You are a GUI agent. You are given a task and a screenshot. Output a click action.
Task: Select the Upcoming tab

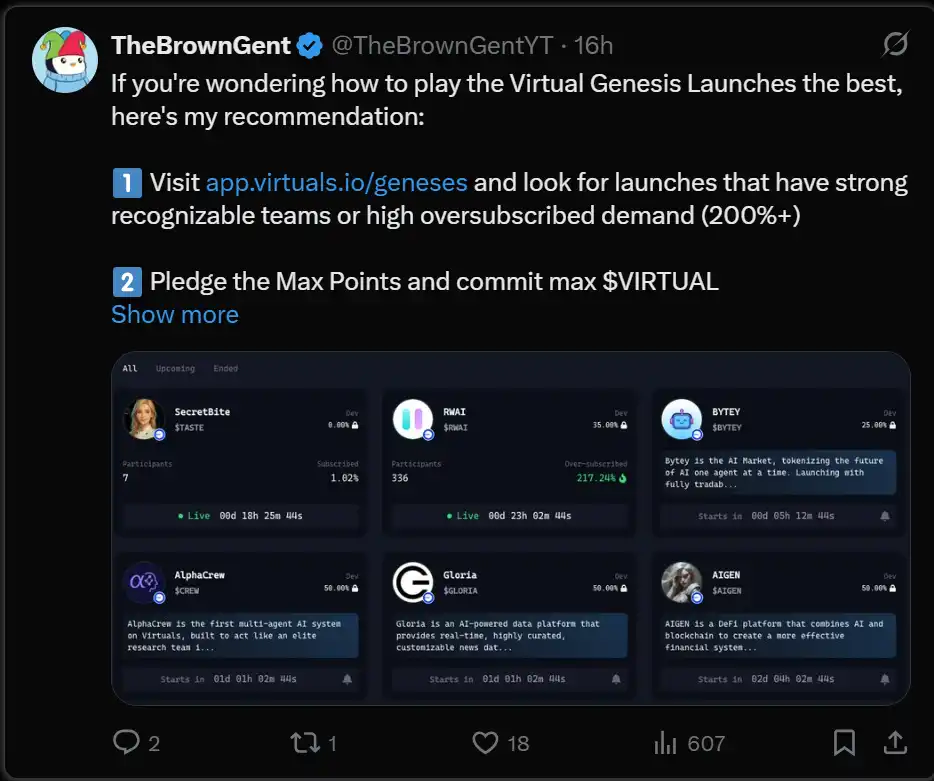[175, 369]
